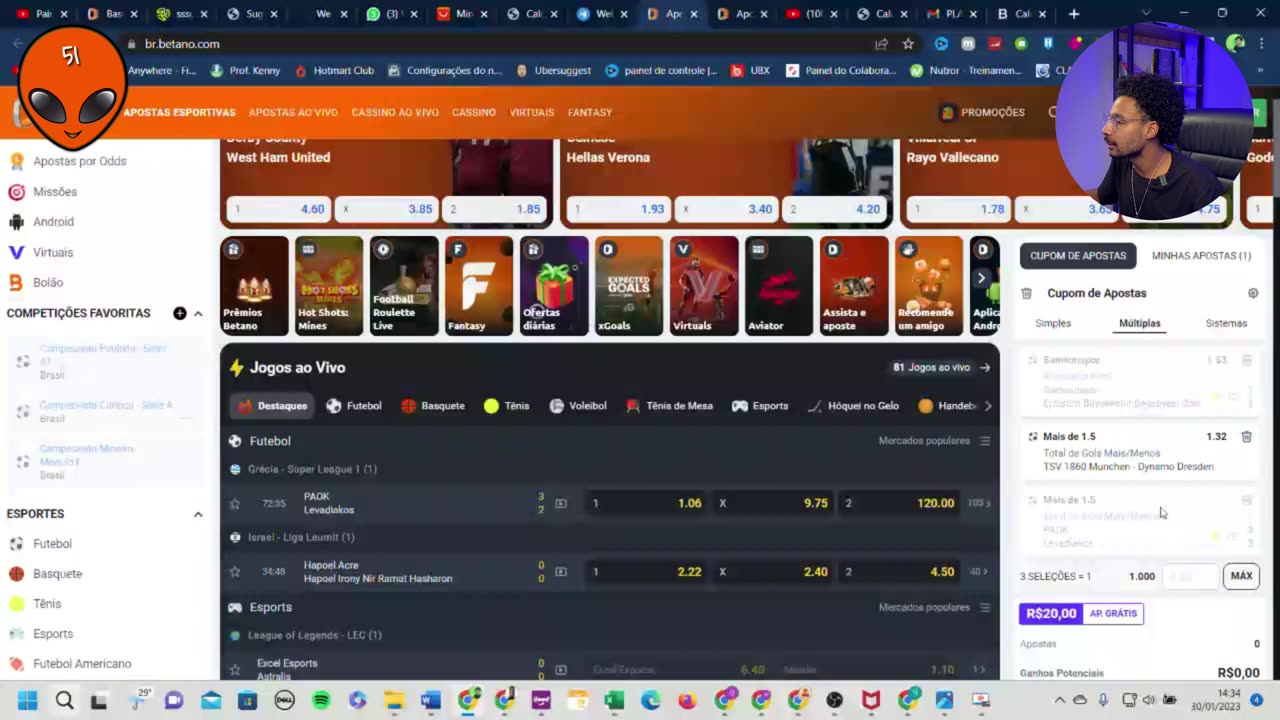Pick Hellas Verona odds 4.20

834,209
